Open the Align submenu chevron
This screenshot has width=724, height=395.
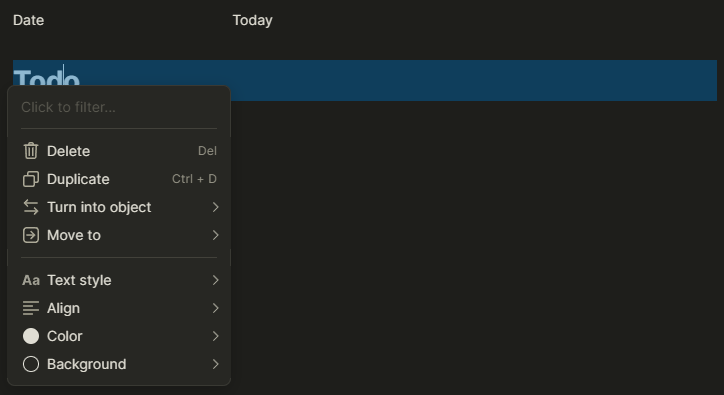215,308
